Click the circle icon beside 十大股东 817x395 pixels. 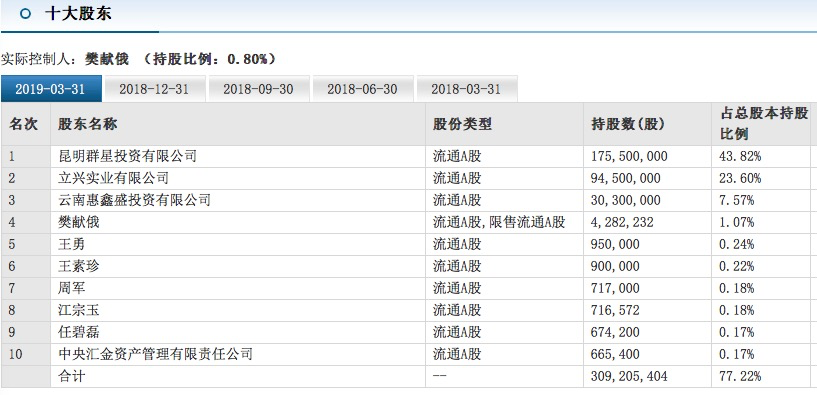[25, 14]
